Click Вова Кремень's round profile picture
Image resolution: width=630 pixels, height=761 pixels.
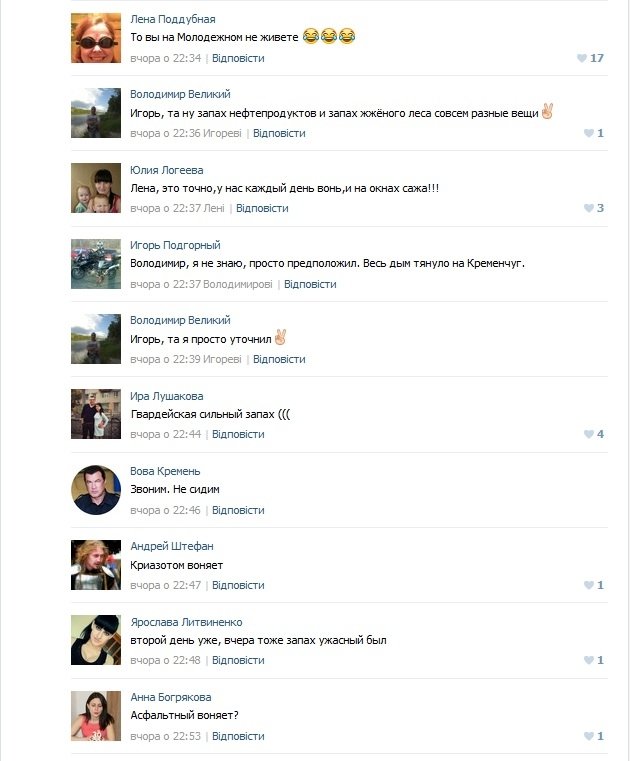click(x=96, y=490)
